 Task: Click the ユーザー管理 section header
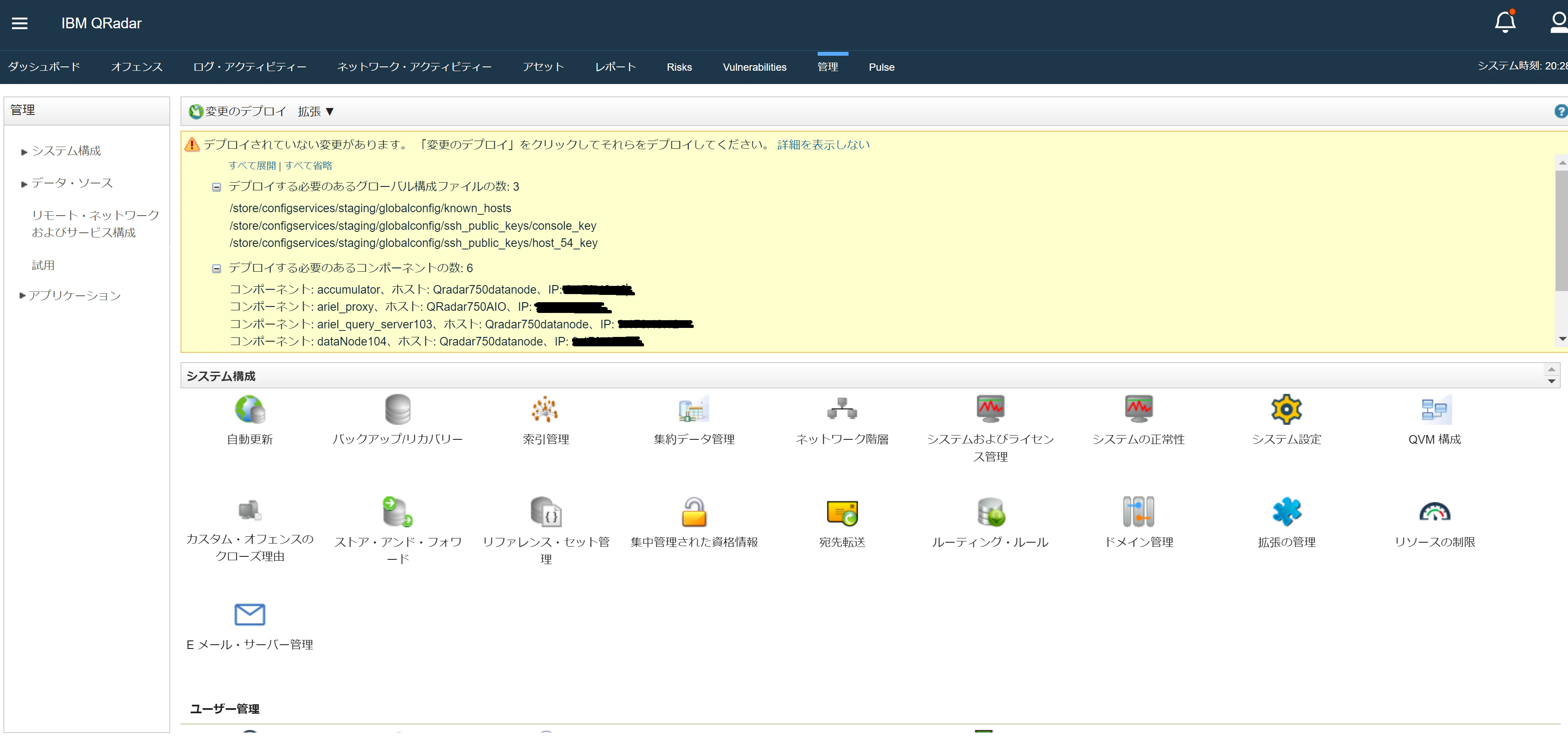225,709
